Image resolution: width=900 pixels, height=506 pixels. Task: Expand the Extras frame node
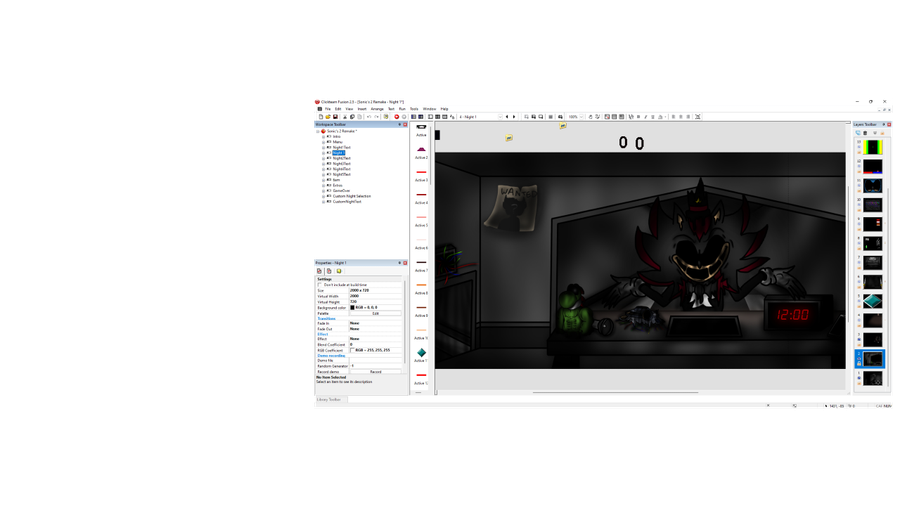coord(323,185)
